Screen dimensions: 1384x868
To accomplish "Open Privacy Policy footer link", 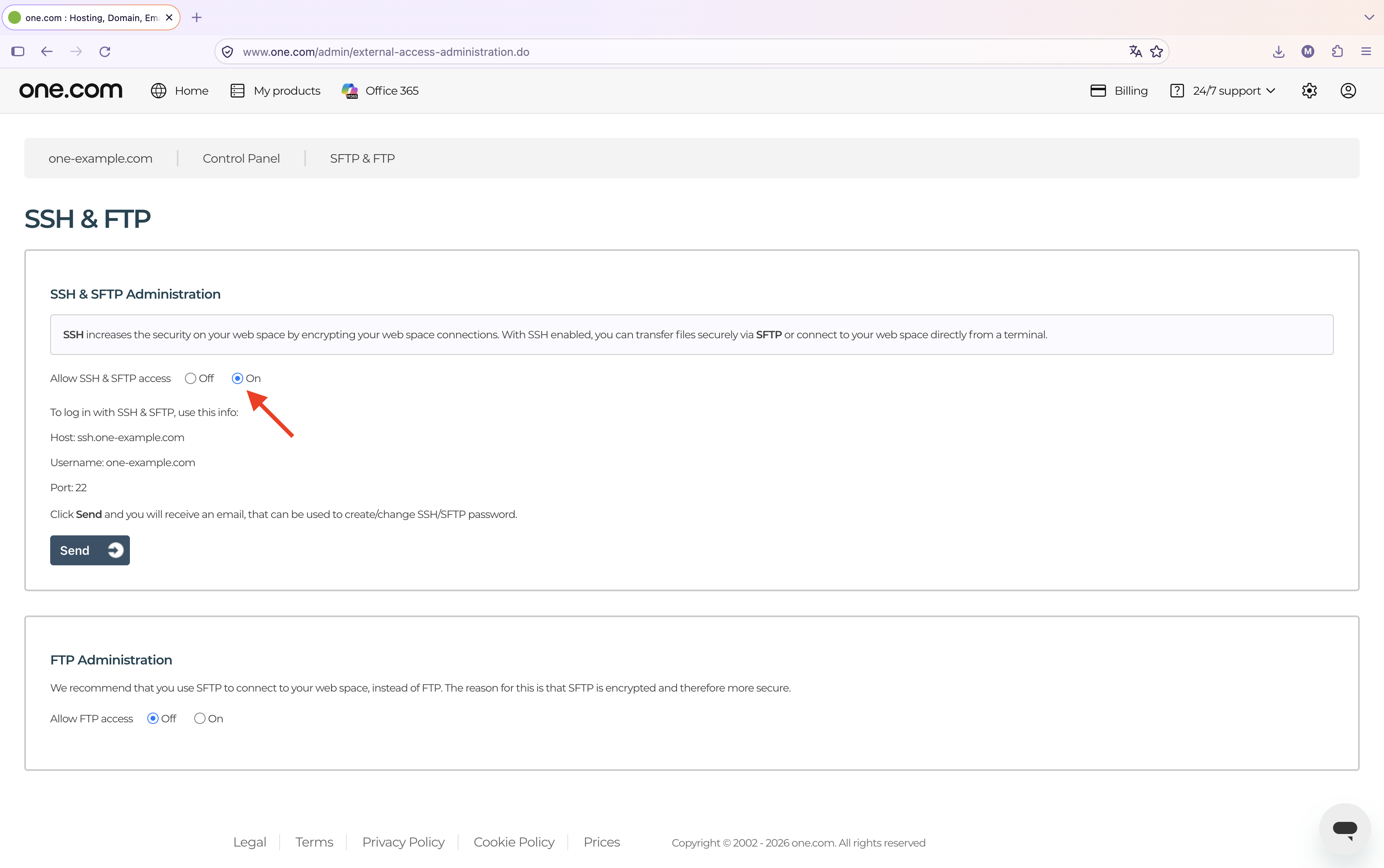I will (x=403, y=842).
